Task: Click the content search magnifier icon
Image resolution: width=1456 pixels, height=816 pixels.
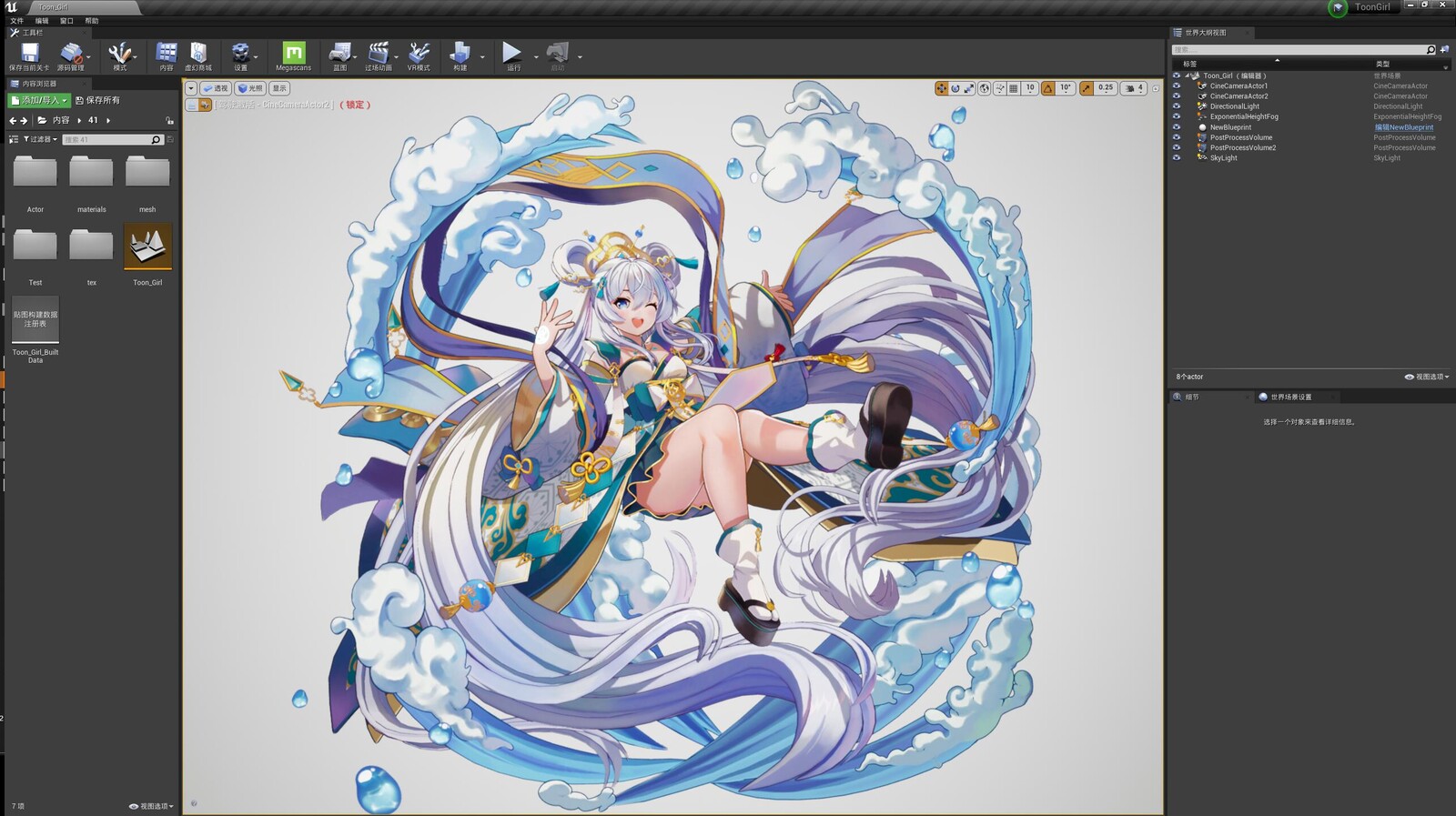Action: [156, 139]
